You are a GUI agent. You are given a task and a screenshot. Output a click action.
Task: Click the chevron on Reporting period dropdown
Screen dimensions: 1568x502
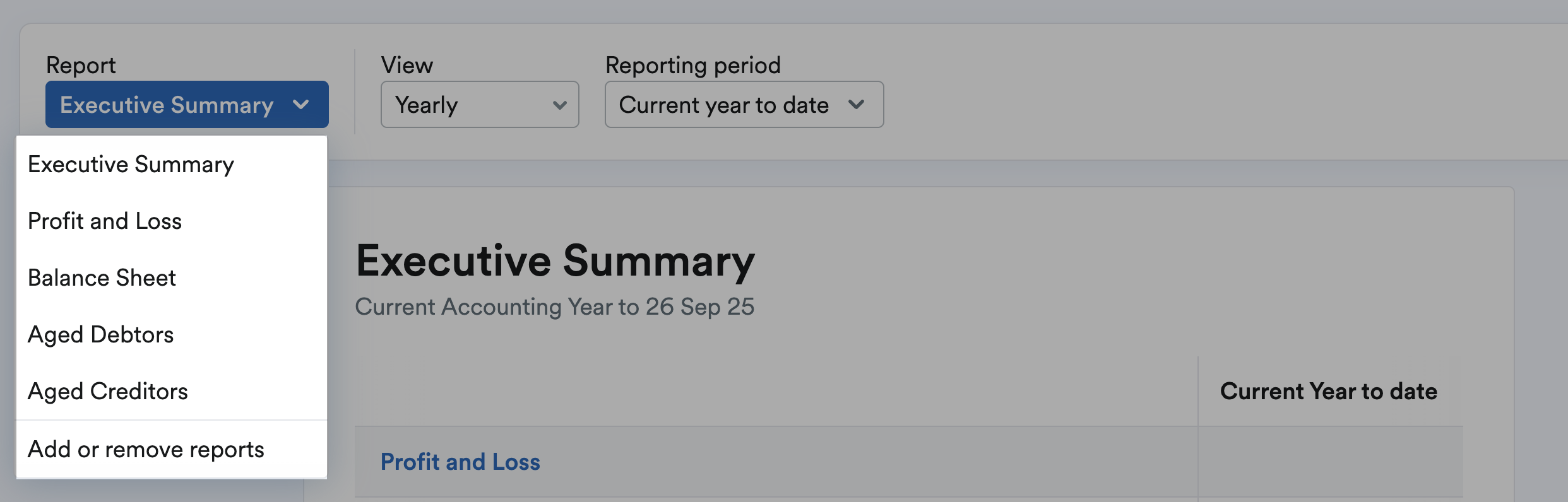(857, 105)
